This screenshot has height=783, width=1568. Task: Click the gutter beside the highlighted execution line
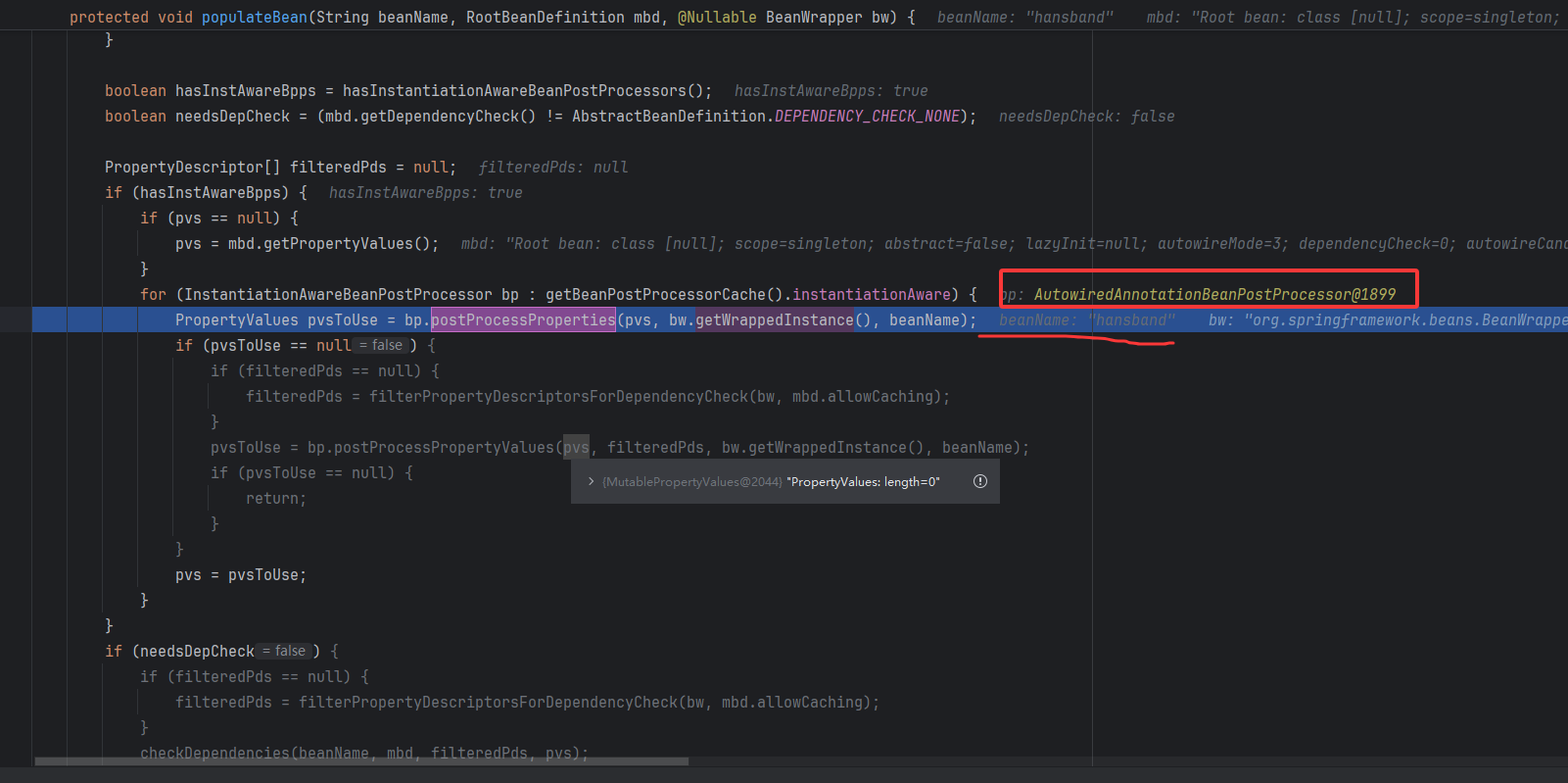tap(16, 320)
